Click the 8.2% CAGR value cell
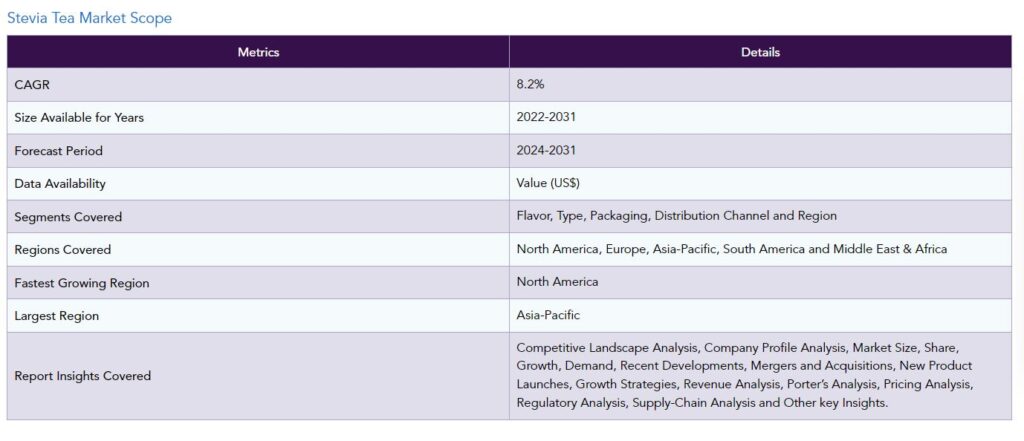Screen dimensions: 1024x441 [x=531, y=85]
